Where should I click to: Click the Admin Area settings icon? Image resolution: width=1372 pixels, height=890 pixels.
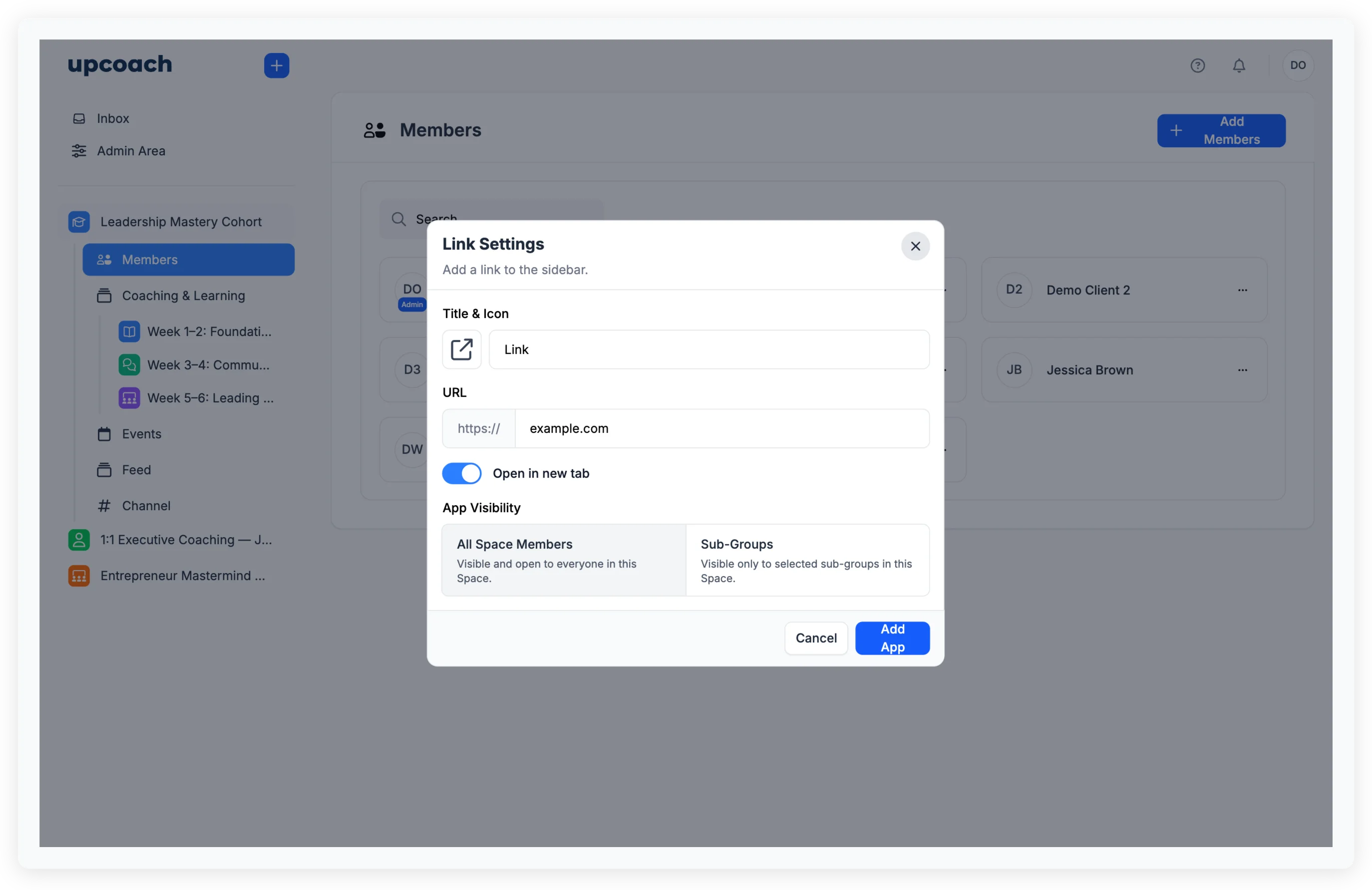(79, 150)
